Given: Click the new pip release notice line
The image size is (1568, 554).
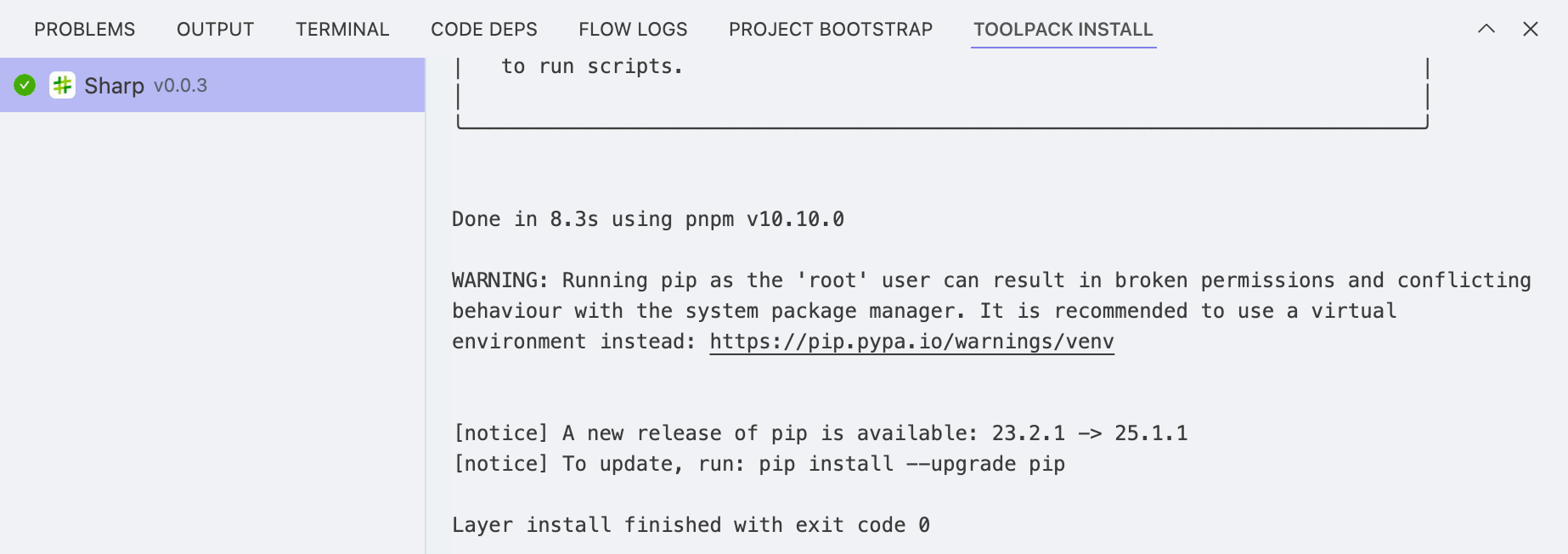Looking at the screenshot, I should tap(820, 433).
